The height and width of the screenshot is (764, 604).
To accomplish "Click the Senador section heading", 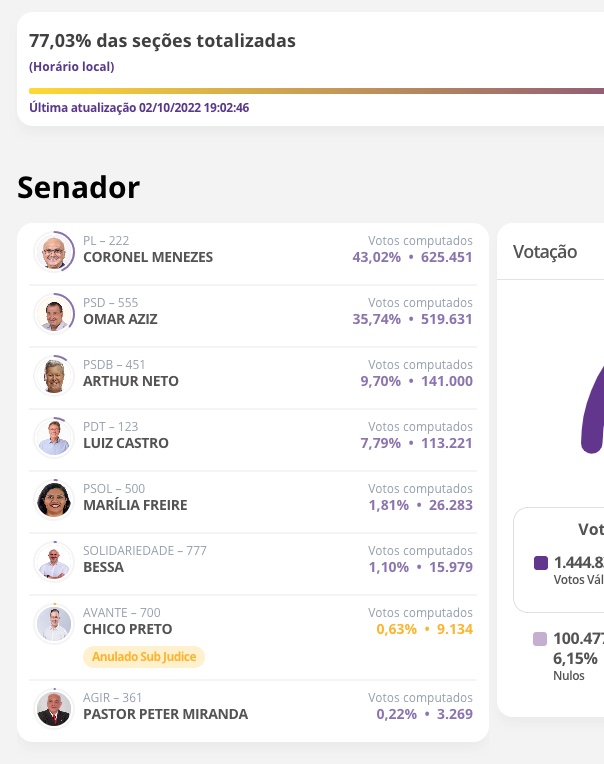I will click(79, 187).
